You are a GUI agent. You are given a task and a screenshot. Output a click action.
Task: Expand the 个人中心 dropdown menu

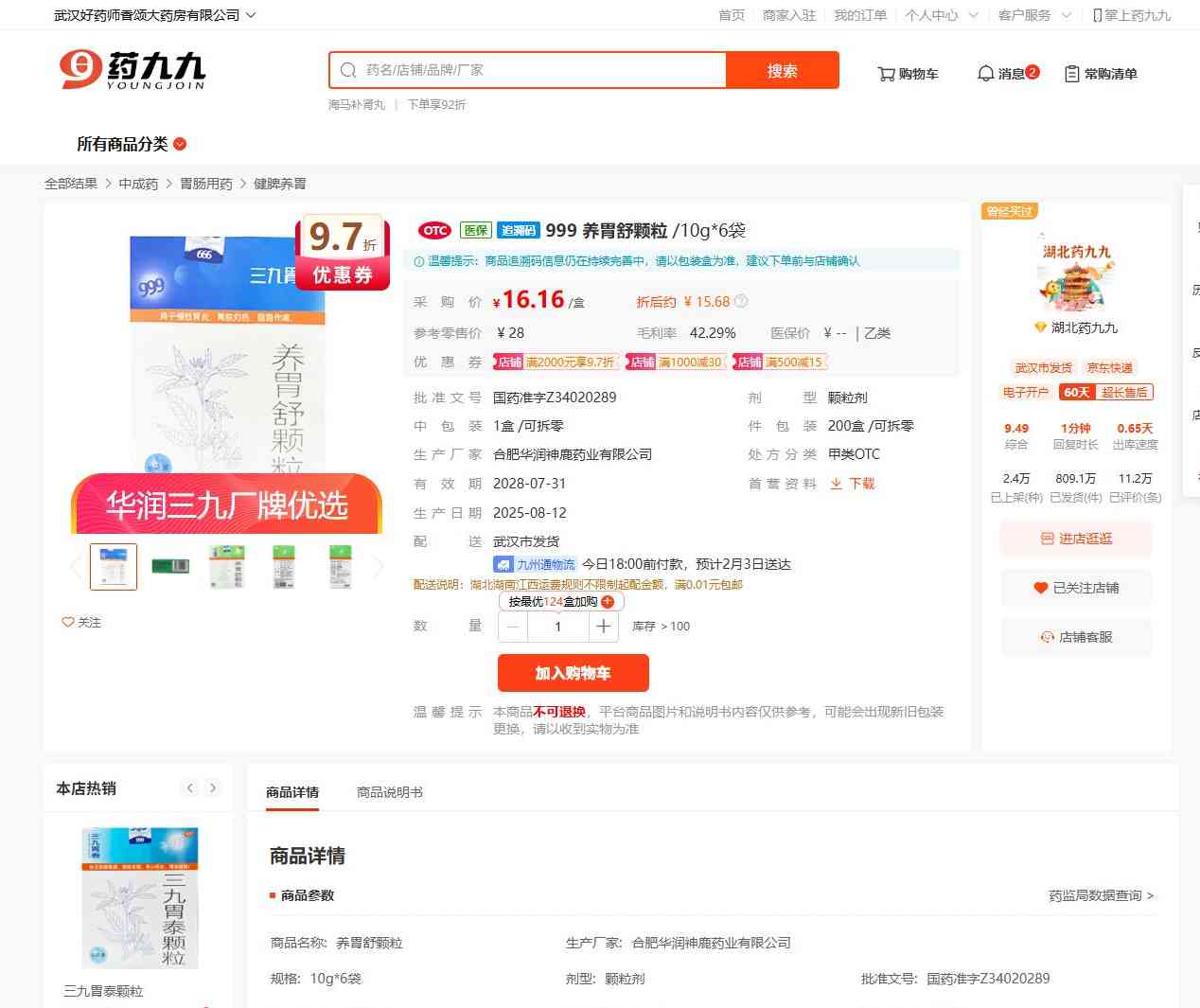[x=941, y=15]
